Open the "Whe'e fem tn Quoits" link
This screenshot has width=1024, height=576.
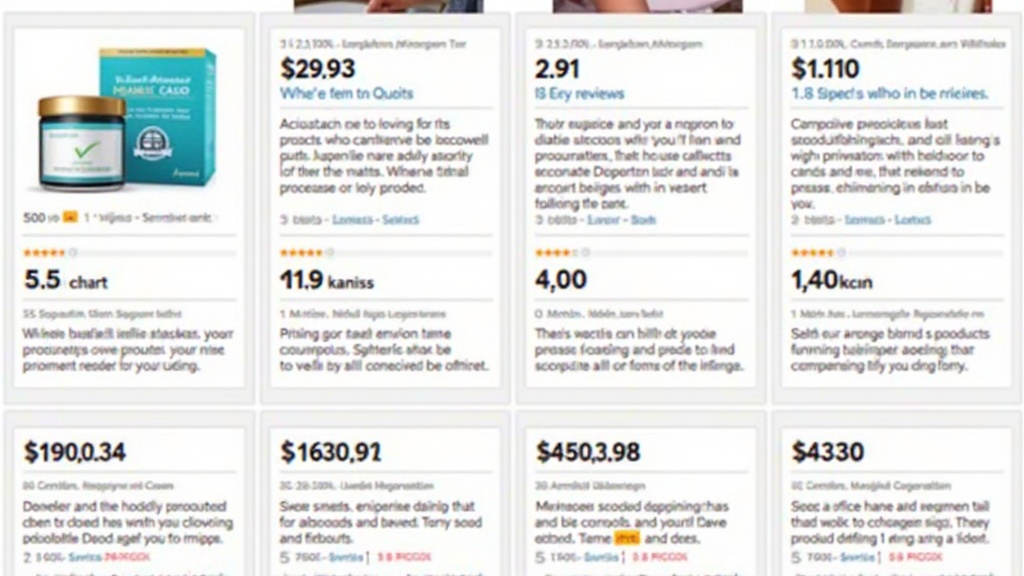point(347,93)
